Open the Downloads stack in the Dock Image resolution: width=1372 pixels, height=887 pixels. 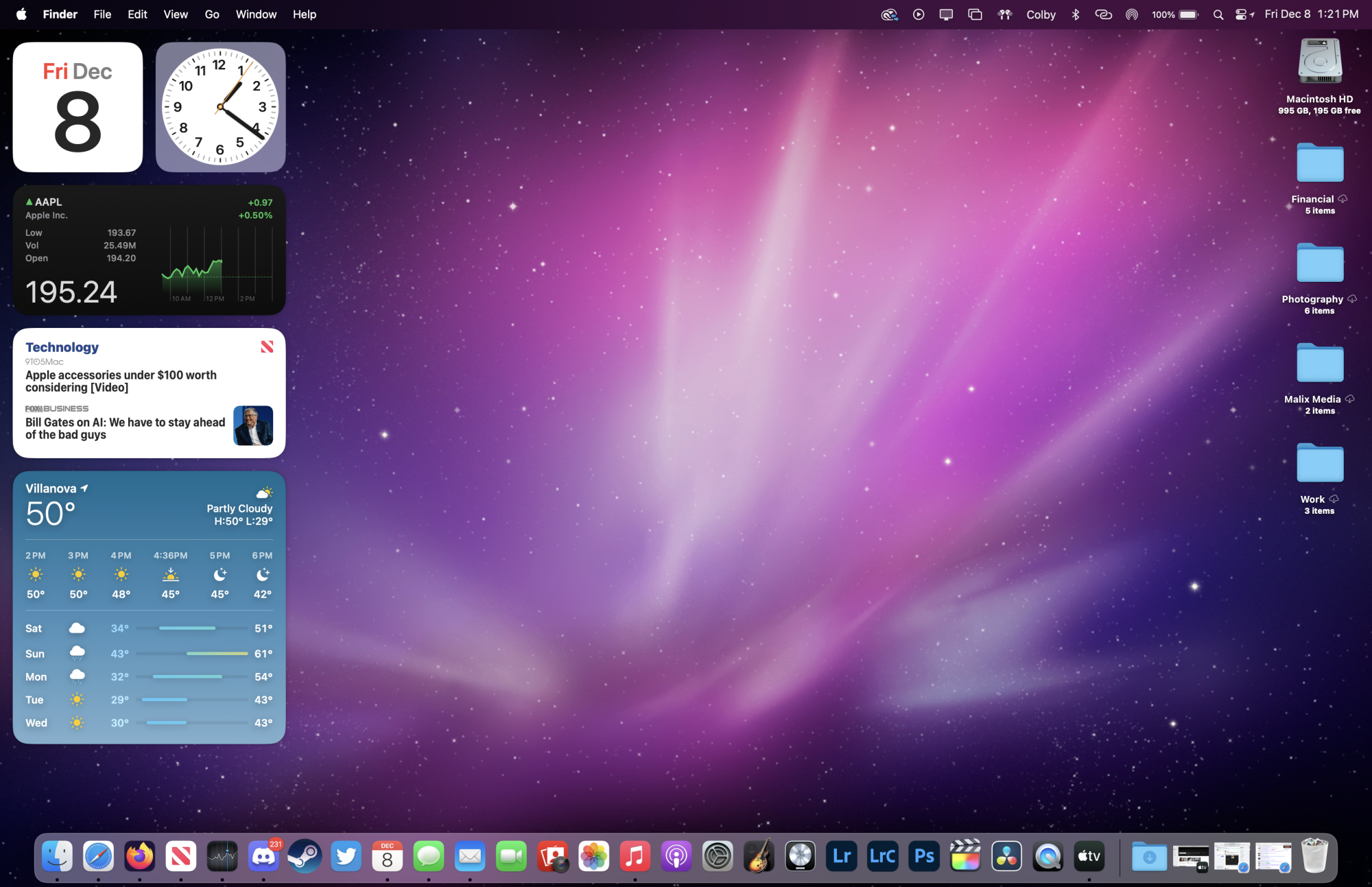click(1149, 856)
